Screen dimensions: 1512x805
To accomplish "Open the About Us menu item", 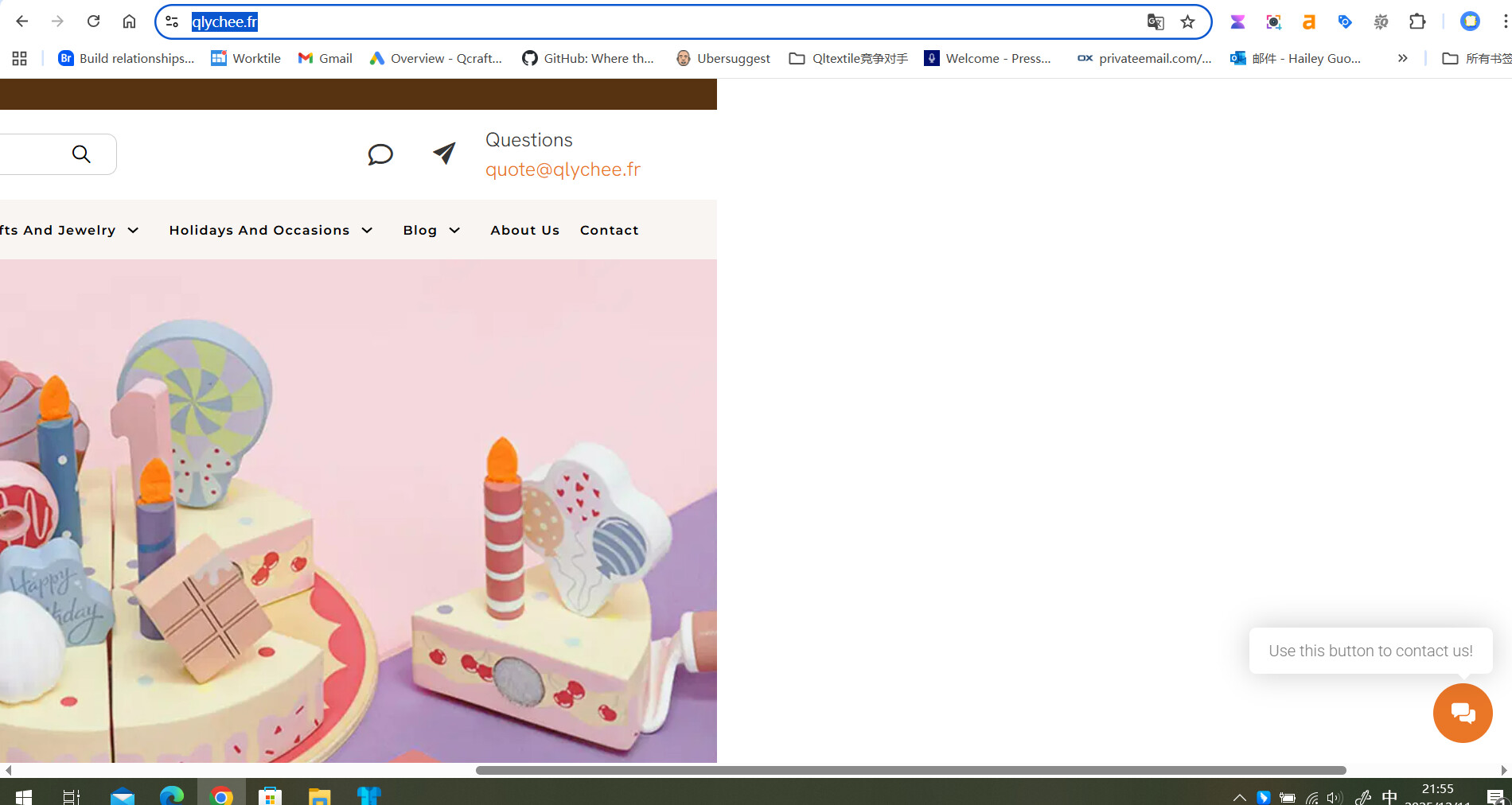I will pyautogui.click(x=524, y=230).
